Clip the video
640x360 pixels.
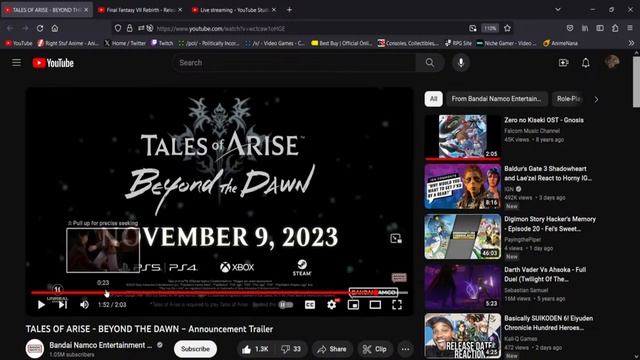[x=375, y=349]
